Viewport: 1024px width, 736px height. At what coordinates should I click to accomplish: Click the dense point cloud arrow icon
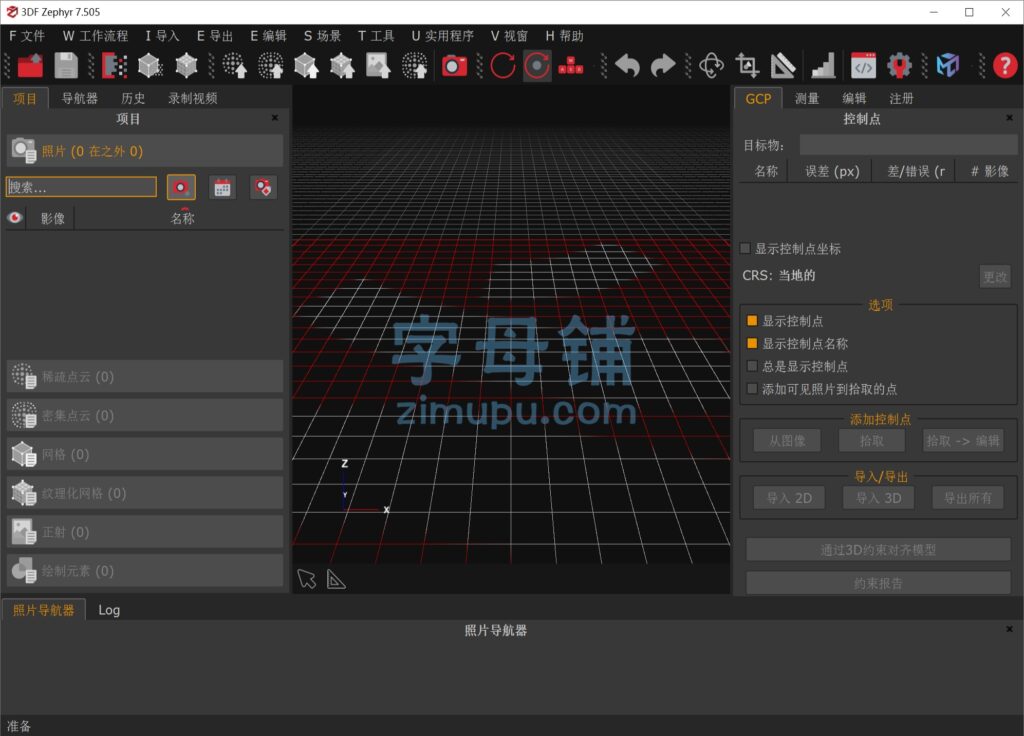click(x=270, y=65)
